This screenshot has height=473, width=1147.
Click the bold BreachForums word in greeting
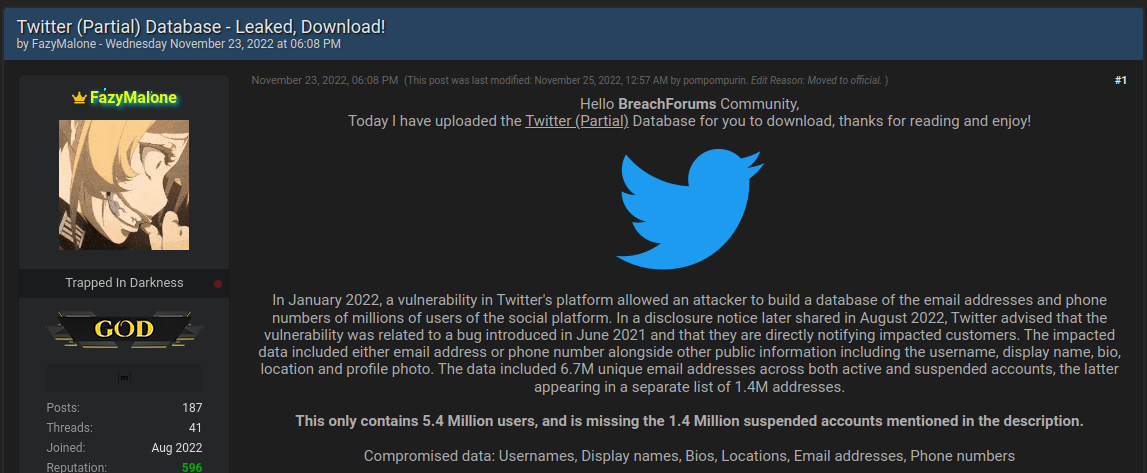coord(667,104)
